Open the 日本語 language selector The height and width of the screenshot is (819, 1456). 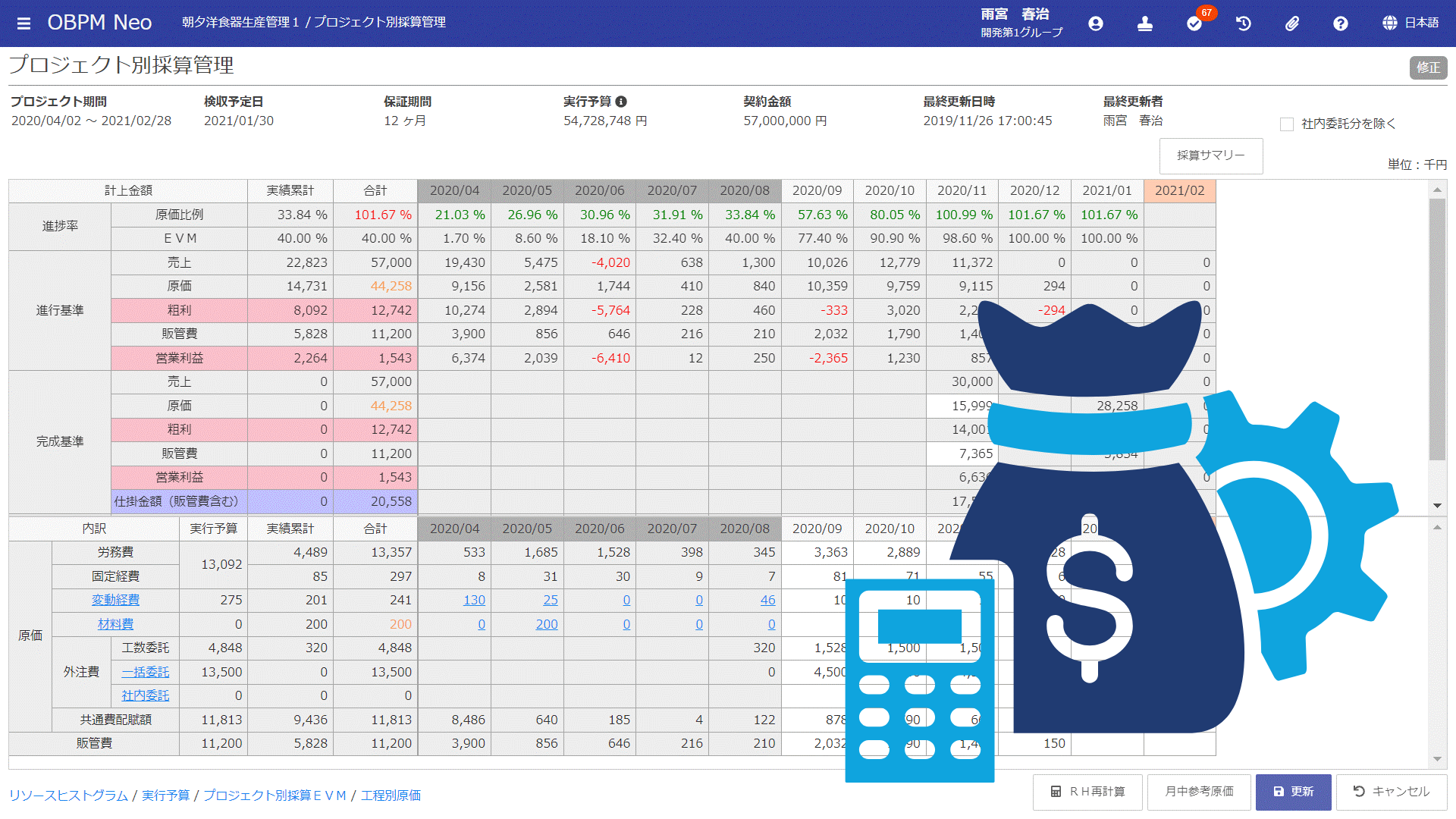[x=1410, y=24]
